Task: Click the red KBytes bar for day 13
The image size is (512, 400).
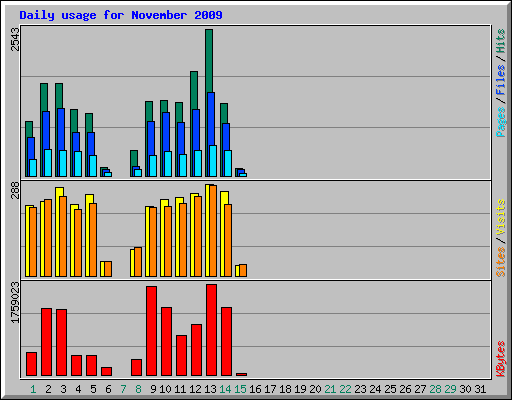Action: pyautogui.click(x=211, y=330)
